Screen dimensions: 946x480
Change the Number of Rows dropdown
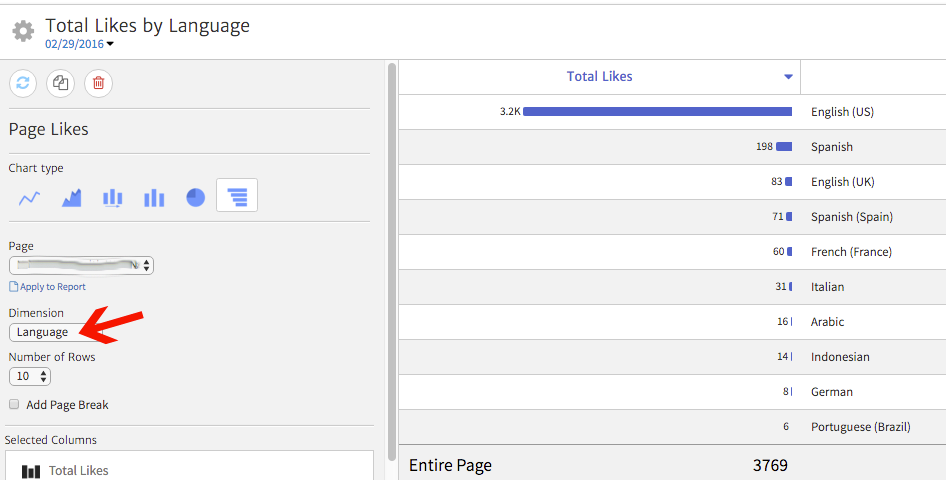click(x=29, y=376)
